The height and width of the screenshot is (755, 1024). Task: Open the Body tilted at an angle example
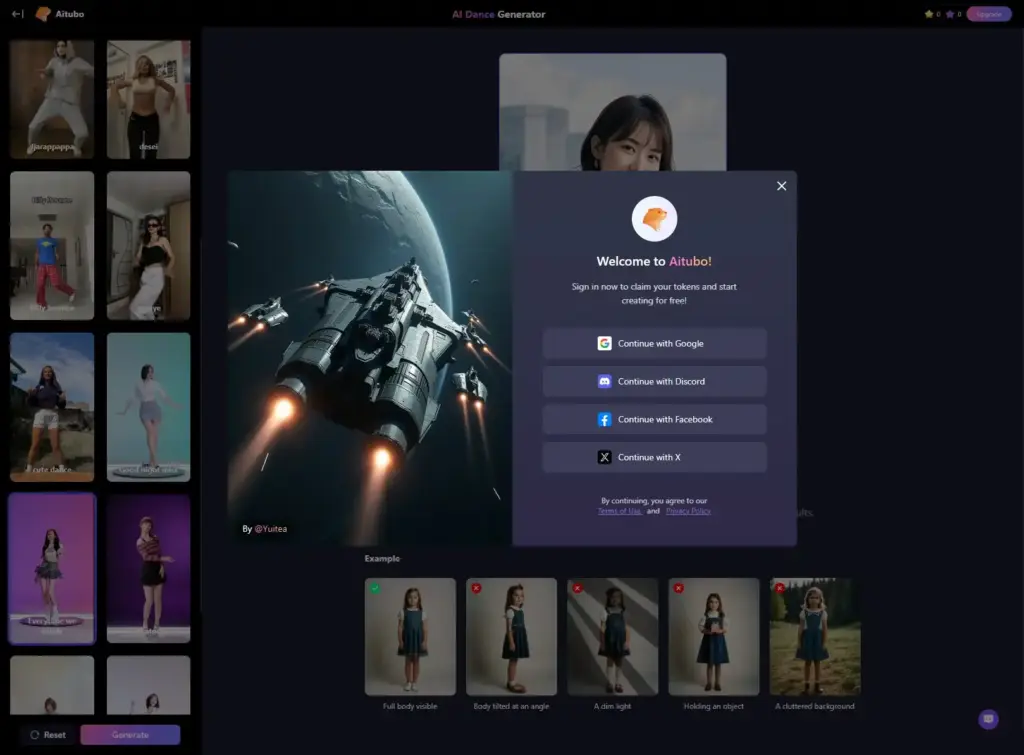(x=511, y=637)
